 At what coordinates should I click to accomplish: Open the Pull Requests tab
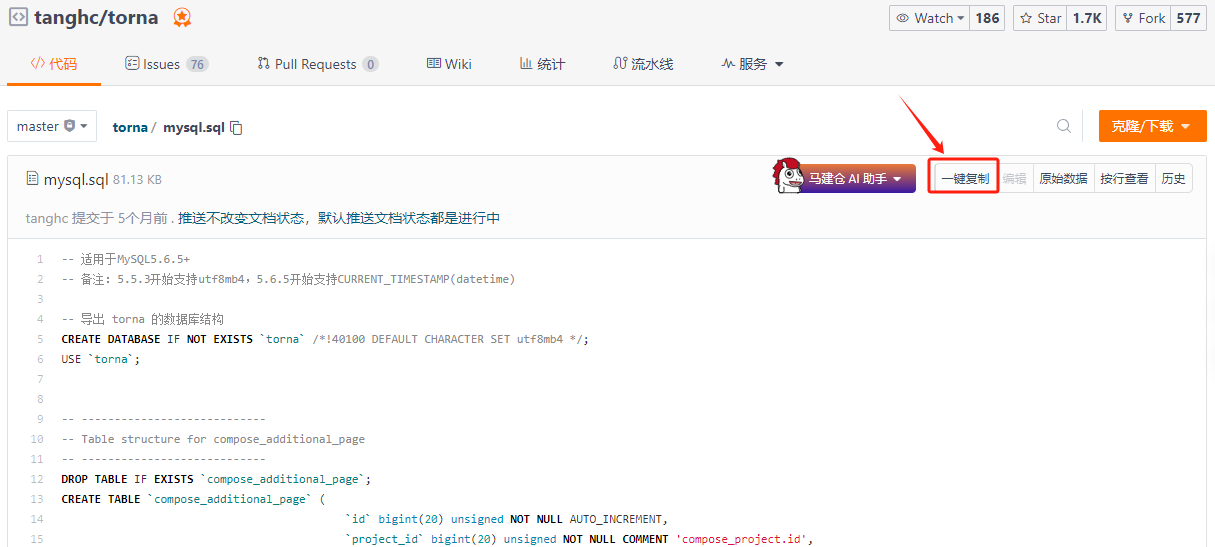click(318, 64)
